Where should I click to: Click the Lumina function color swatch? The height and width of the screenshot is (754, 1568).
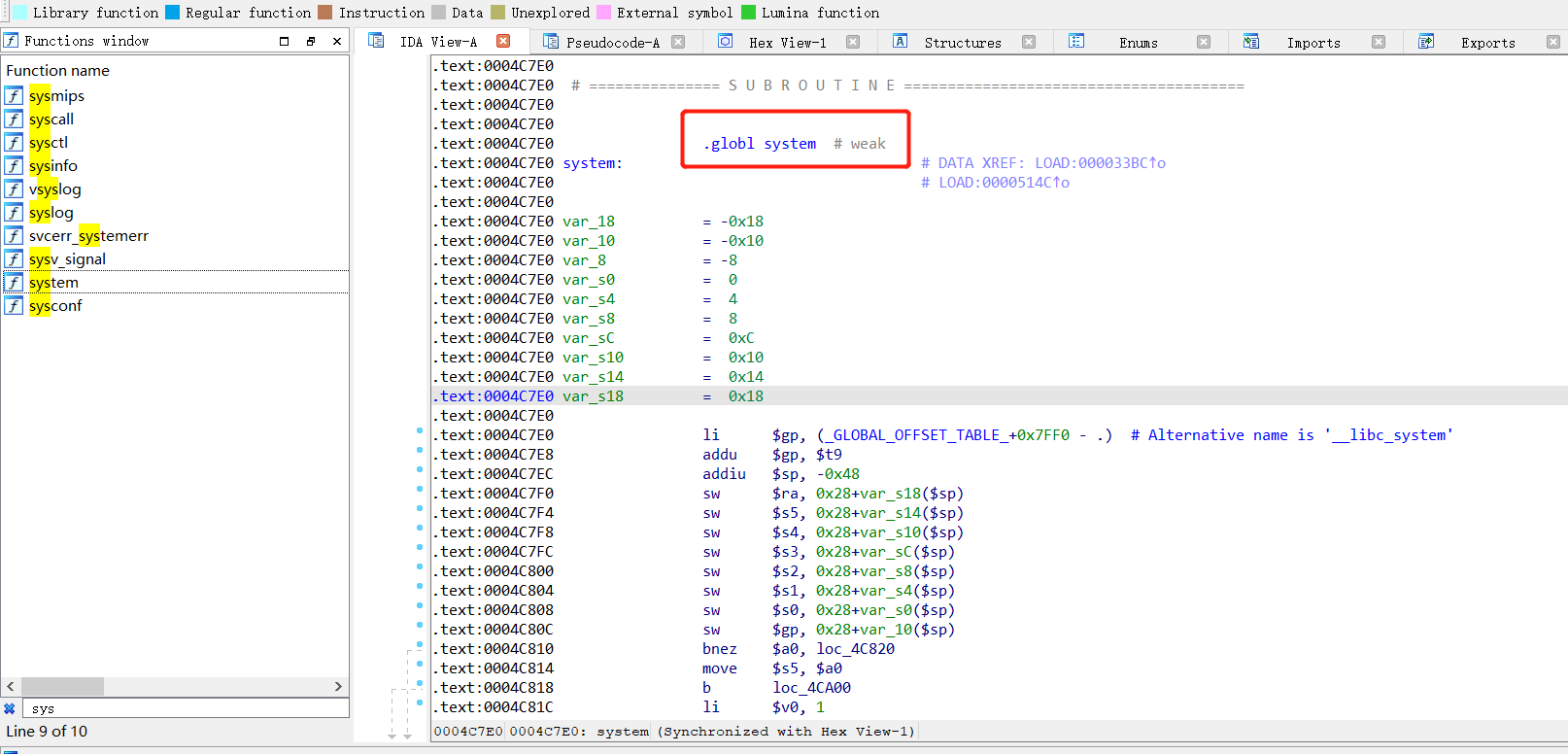(749, 13)
